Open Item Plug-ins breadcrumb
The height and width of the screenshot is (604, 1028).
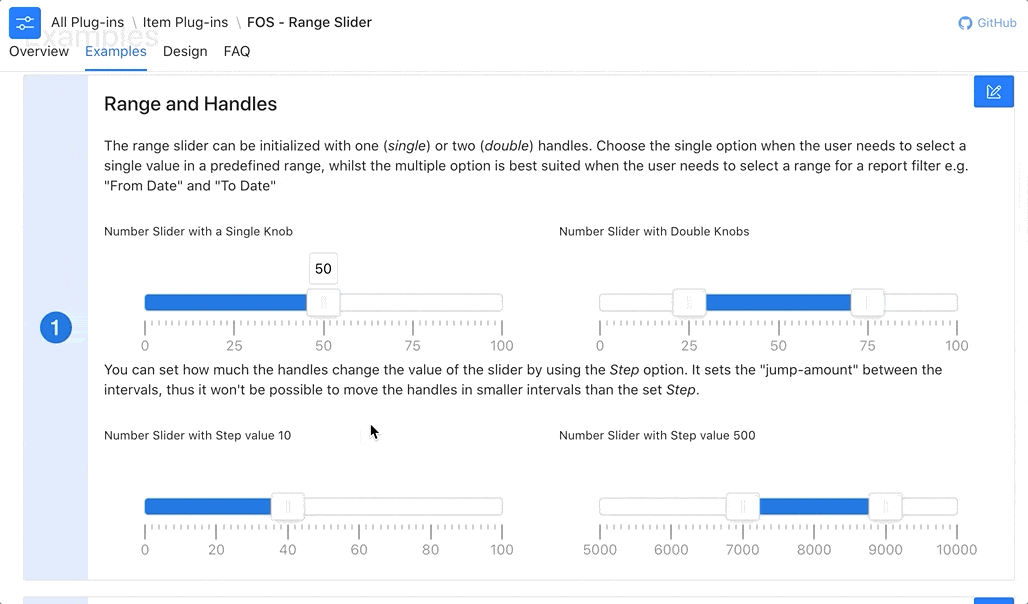186,22
